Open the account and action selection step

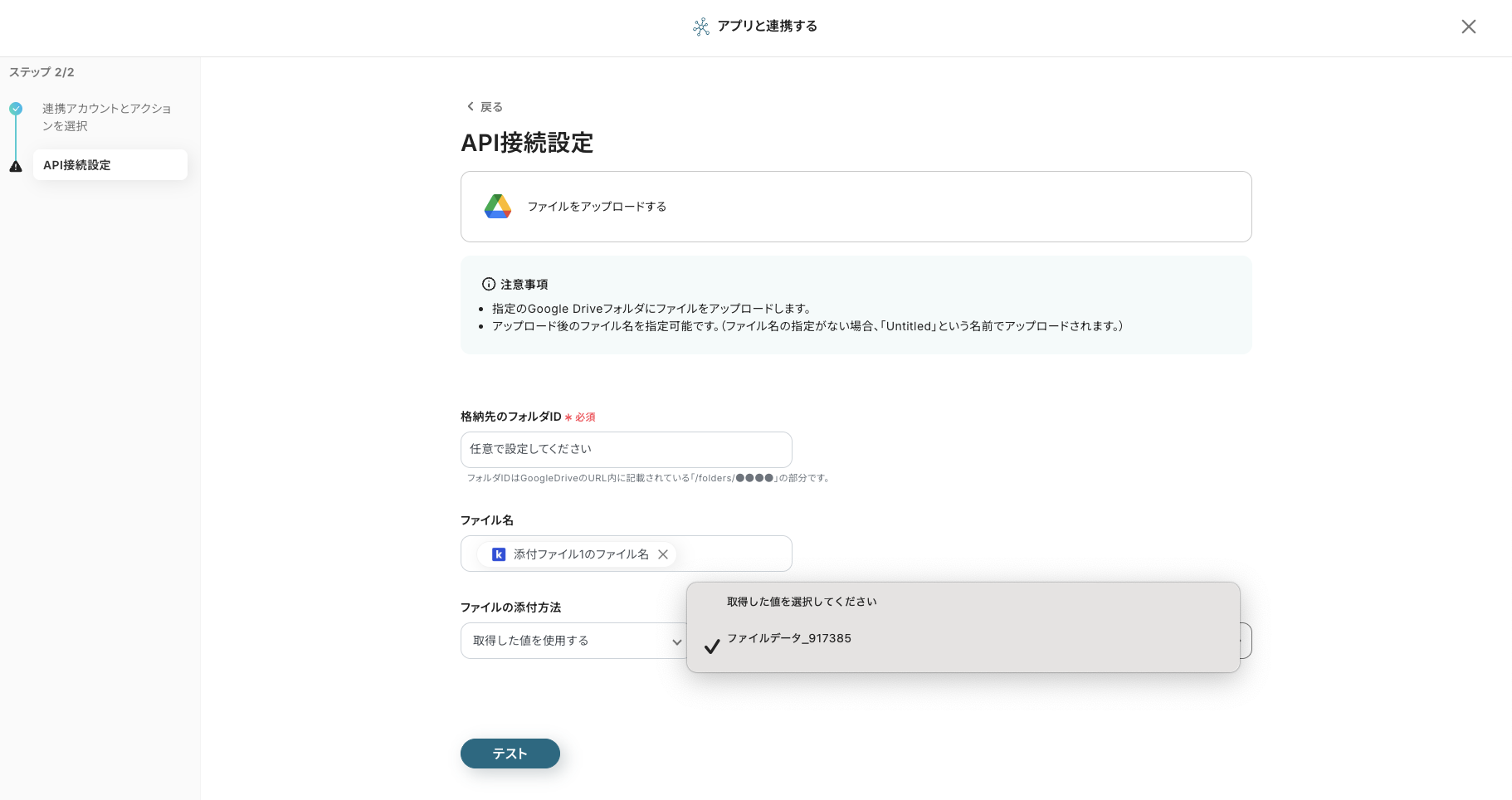tap(106, 117)
